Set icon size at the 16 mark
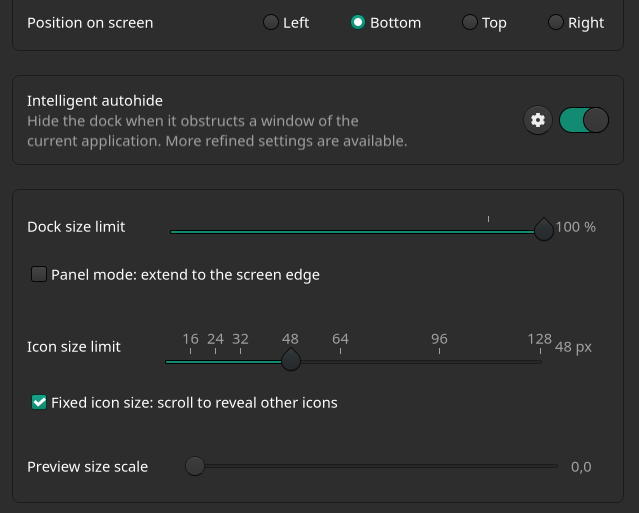639x513 pixels. pyautogui.click(x=191, y=360)
